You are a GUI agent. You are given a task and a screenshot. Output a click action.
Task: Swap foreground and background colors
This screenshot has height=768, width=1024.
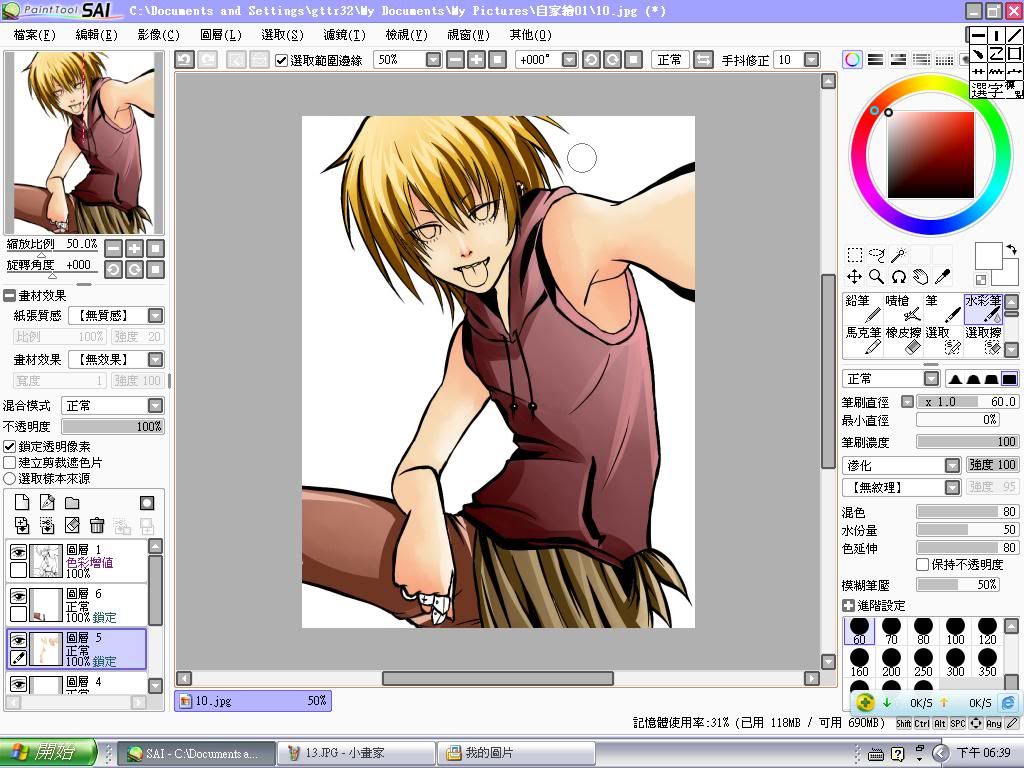1011,249
